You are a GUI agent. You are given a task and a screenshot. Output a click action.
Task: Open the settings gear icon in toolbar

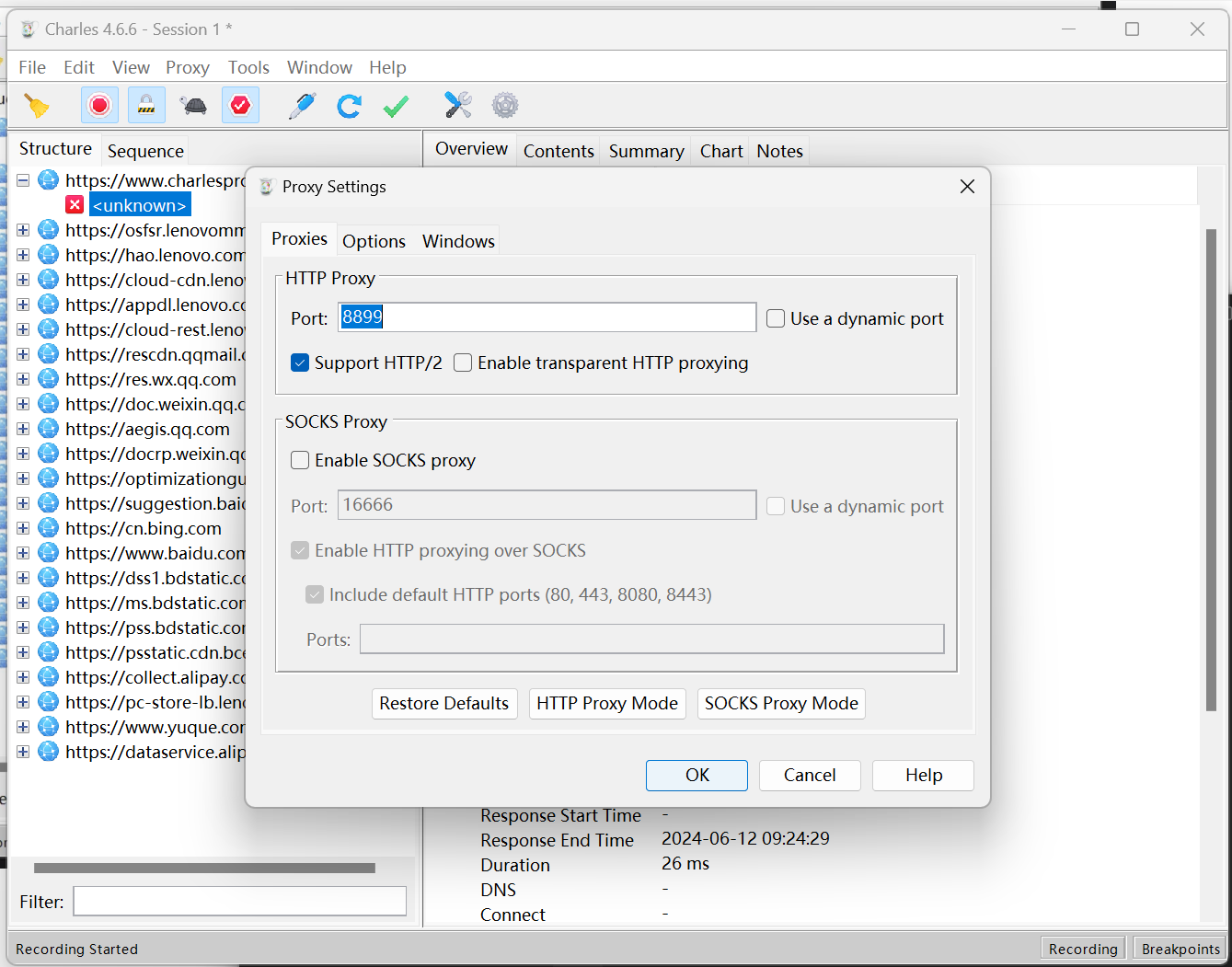click(505, 106)
